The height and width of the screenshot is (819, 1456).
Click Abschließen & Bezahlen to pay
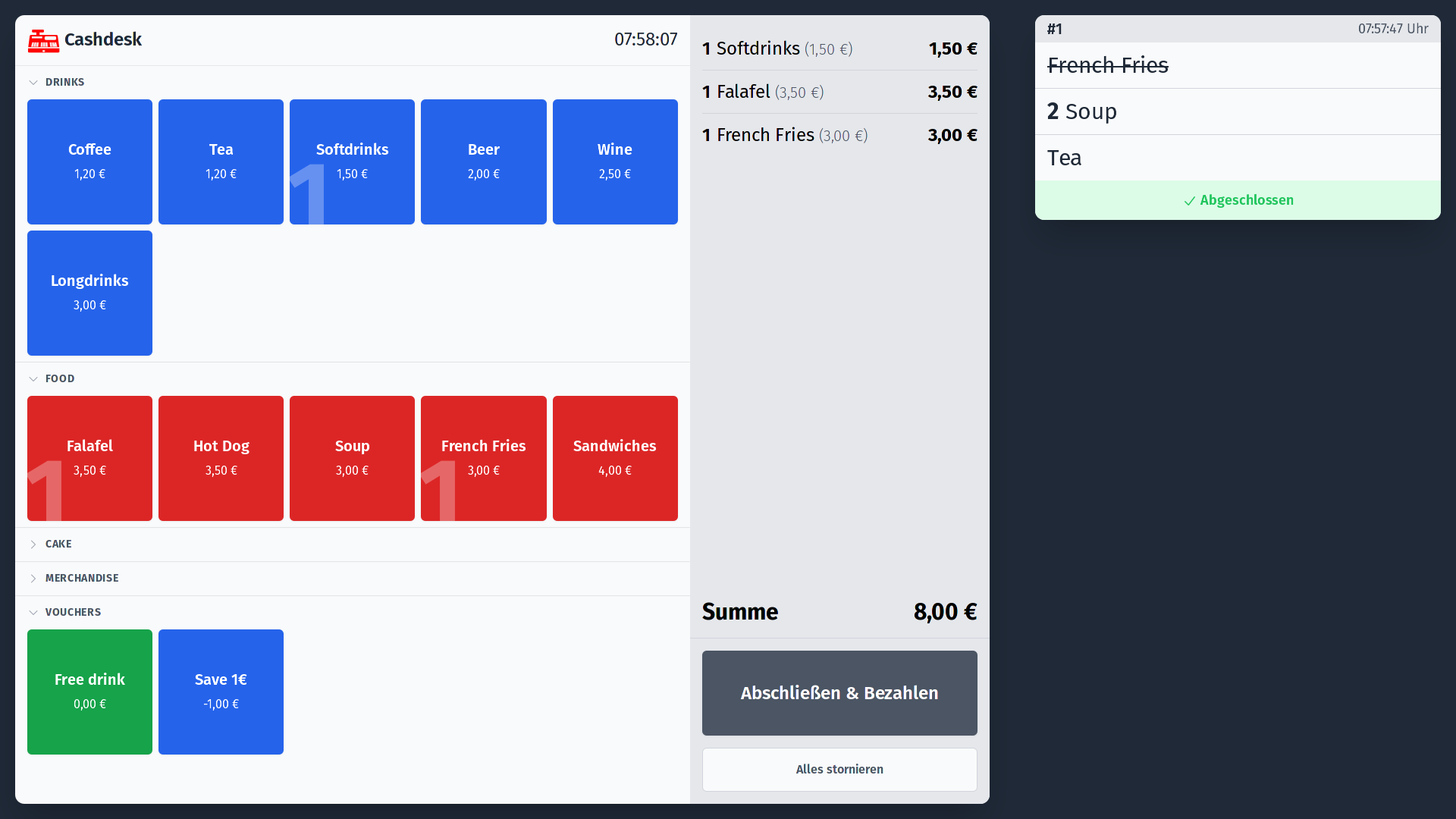(839, 693)
